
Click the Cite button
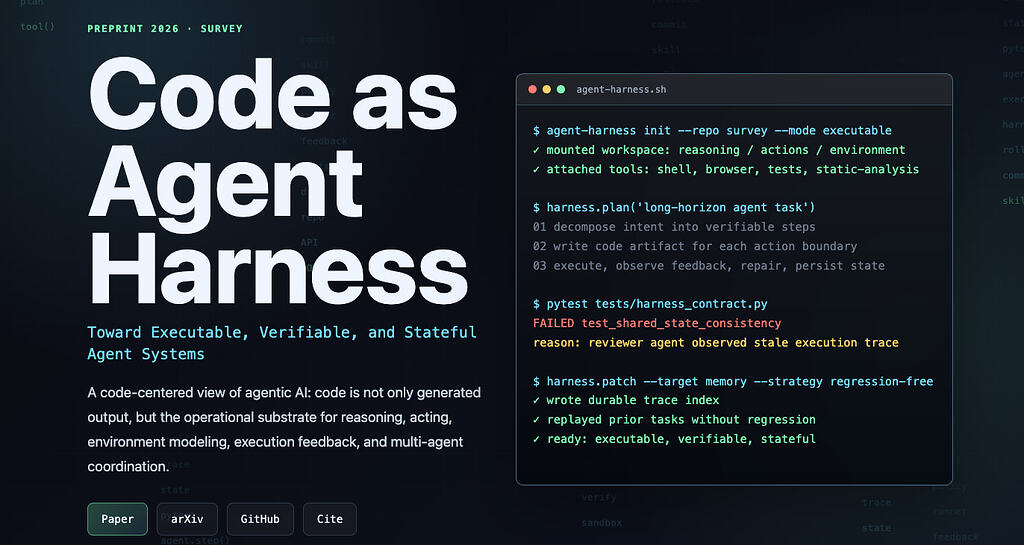pyautogui.click(x=330, y=519)
